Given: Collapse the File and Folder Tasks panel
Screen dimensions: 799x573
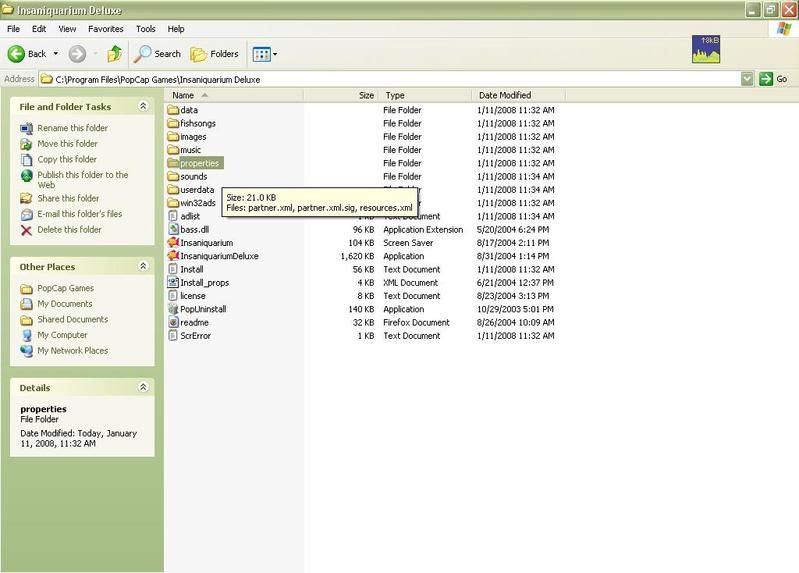Looking at the screenshot, I should (143, 106).
